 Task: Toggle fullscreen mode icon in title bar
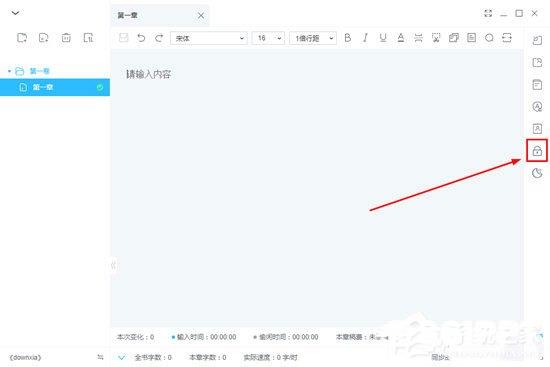488,13
